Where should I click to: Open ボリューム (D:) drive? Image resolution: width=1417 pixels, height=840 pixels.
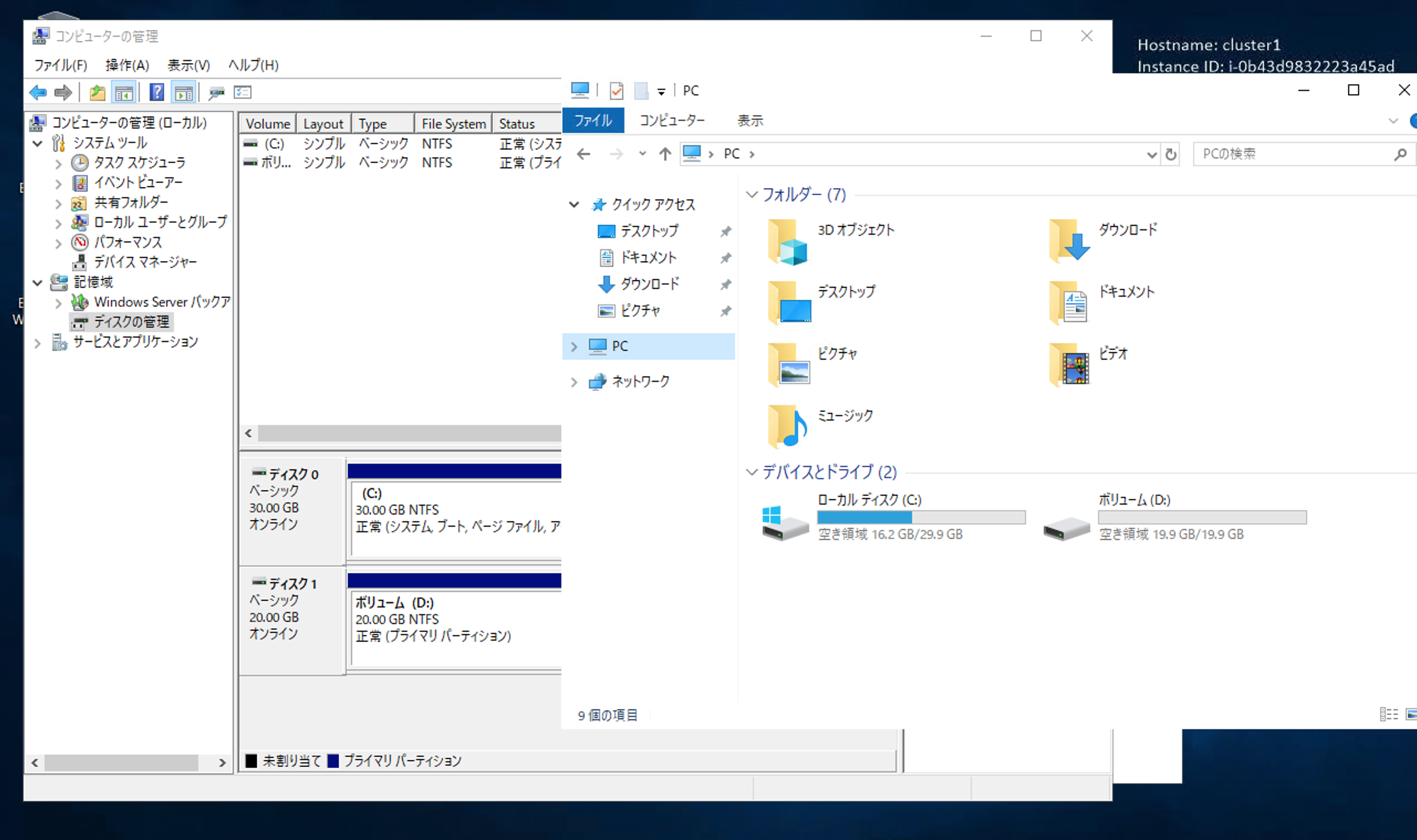coord(1135,500)
